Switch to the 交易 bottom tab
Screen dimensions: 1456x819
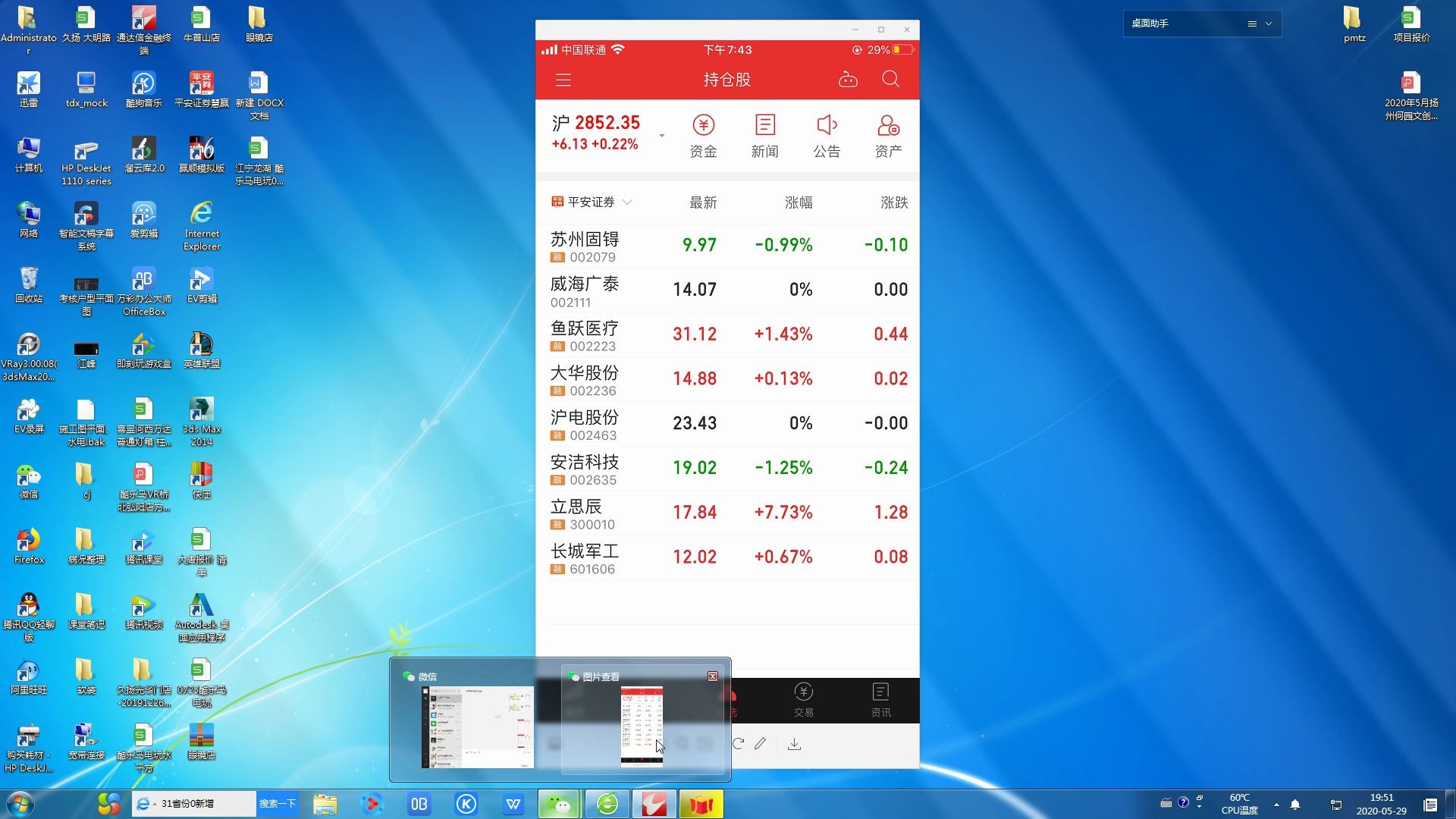tap(804, 700)
